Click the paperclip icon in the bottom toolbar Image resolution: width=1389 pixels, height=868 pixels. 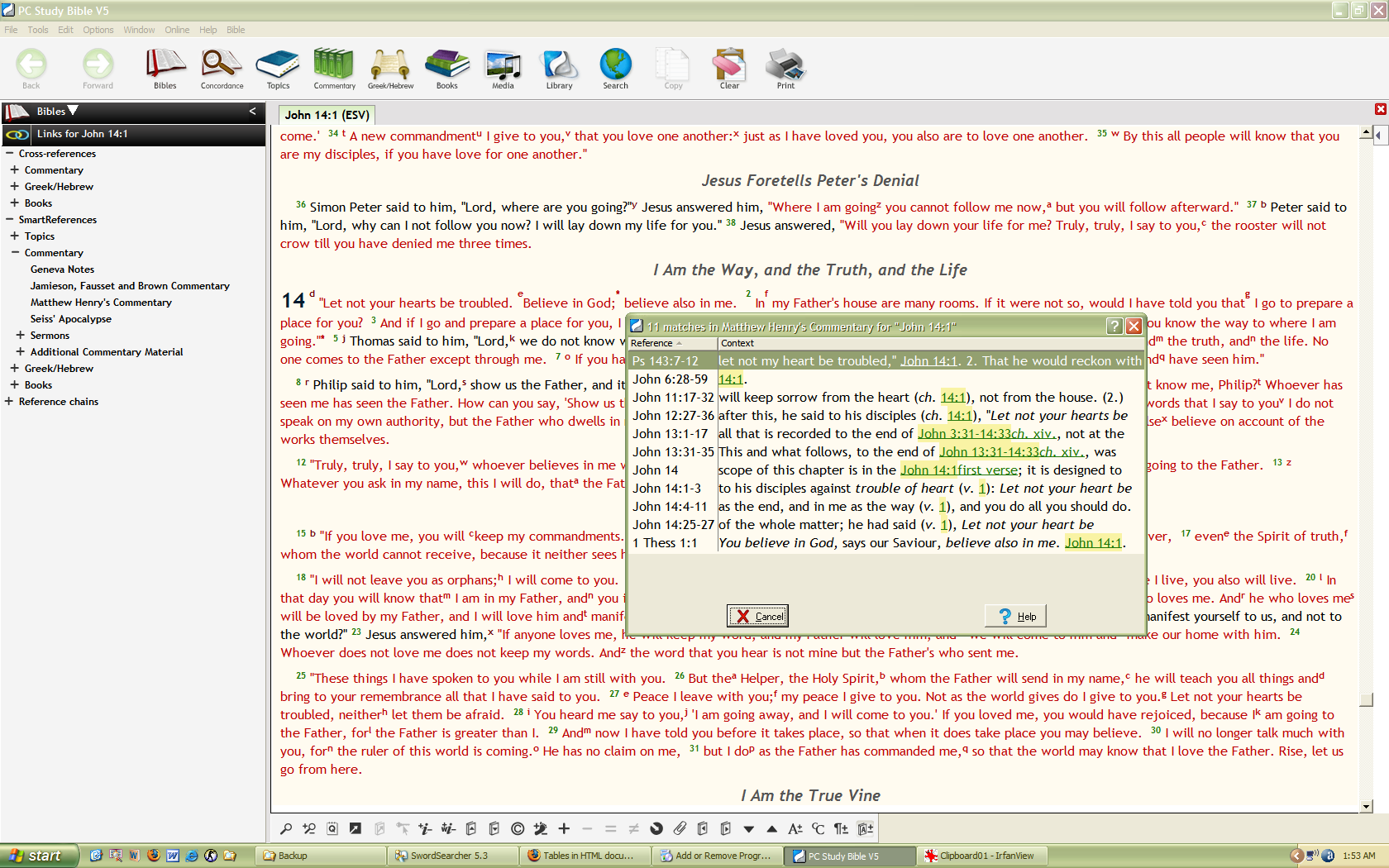pyautogui.click(x=680, y=828)
